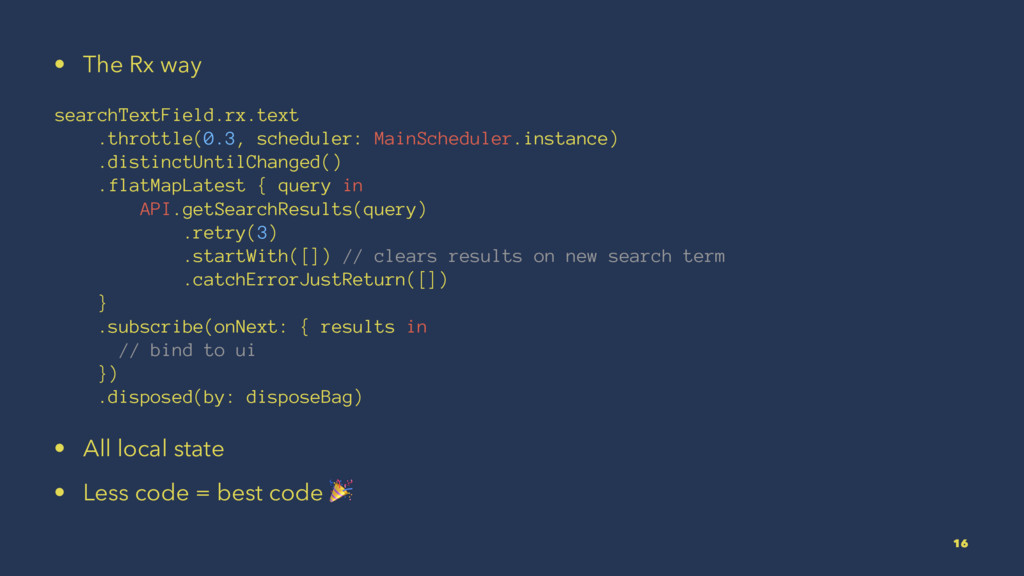The image size is (1024, 576).
Task: Click the party popper emoji
Action: [x=341, y=491]
